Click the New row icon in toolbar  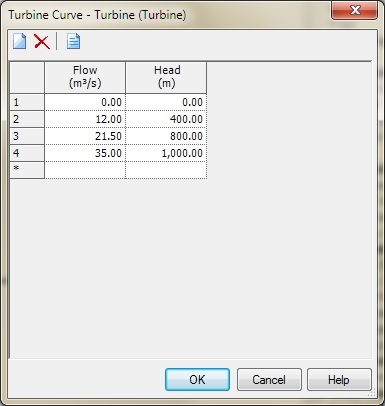tap(19, 42)
